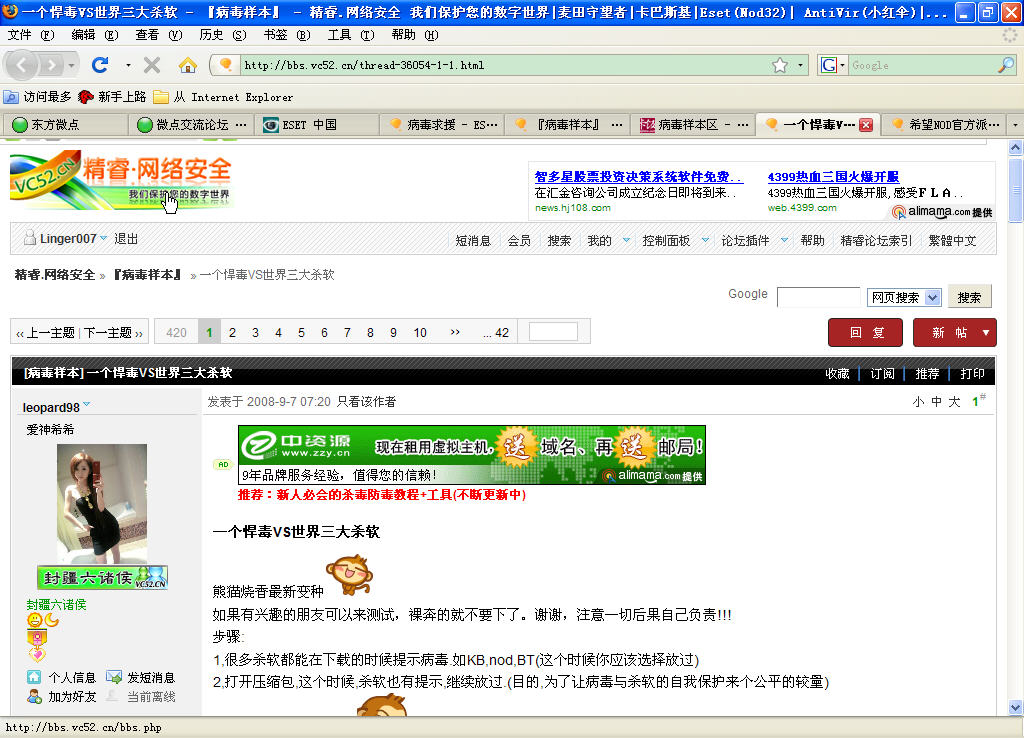This screenshot has height=738, width=1024.
Task: Open the 网页搜索 combo box
Action: (x=904, y=297)
